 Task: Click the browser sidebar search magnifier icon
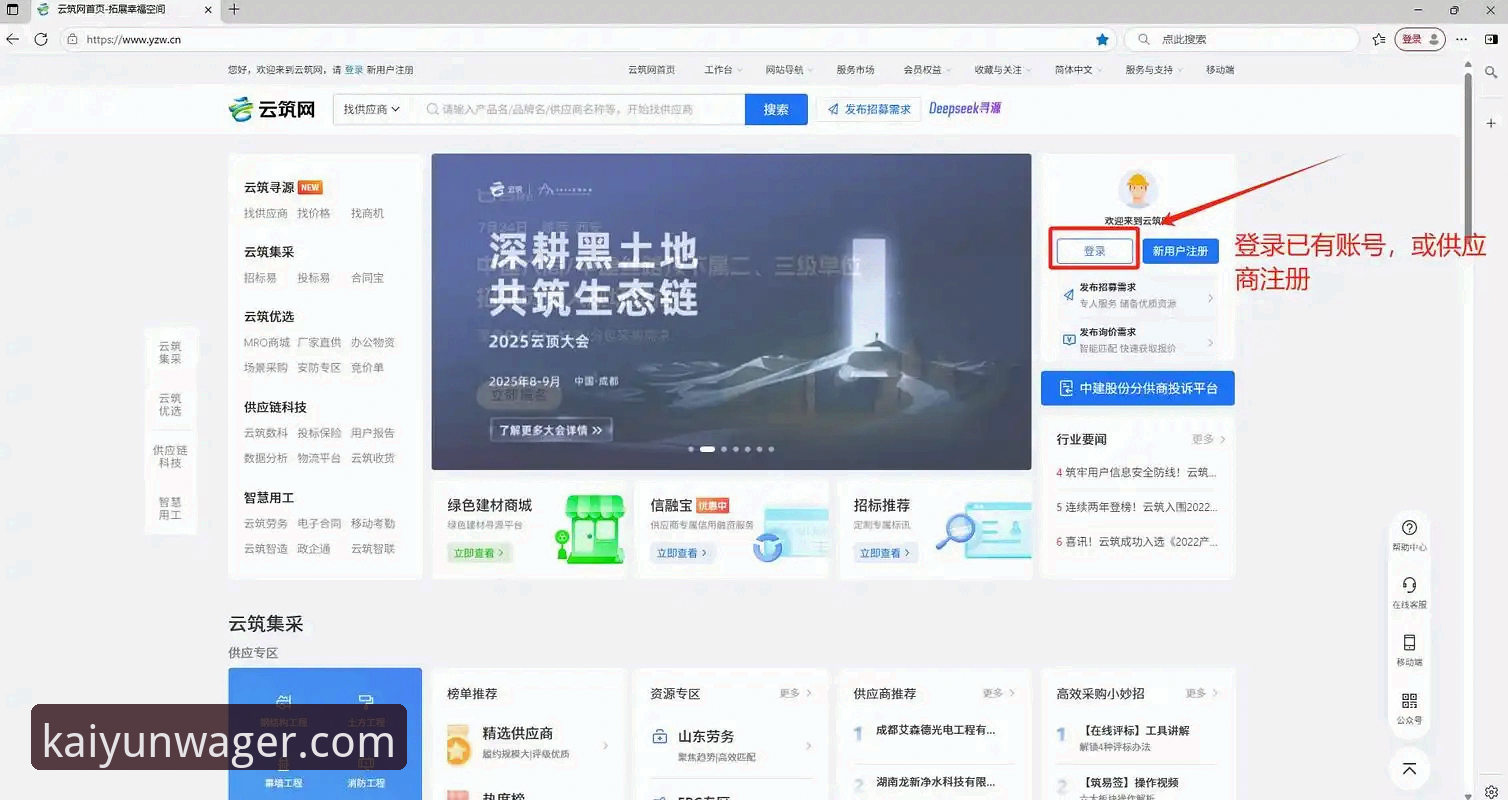1491,72
